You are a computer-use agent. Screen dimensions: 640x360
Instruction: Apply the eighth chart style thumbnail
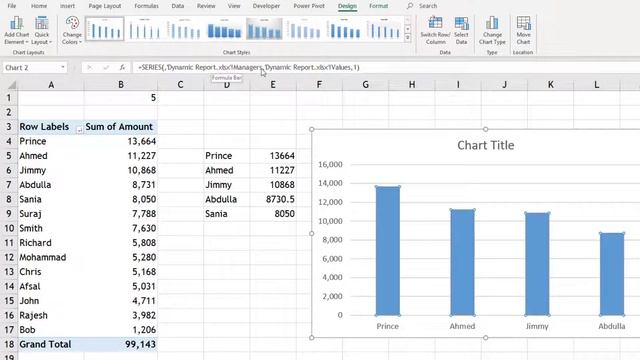(x=384, y=29)
